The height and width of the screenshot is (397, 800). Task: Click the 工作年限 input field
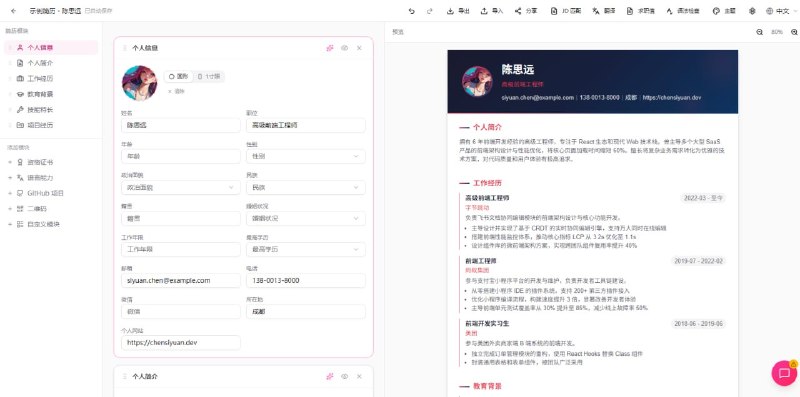pos(181,250)
